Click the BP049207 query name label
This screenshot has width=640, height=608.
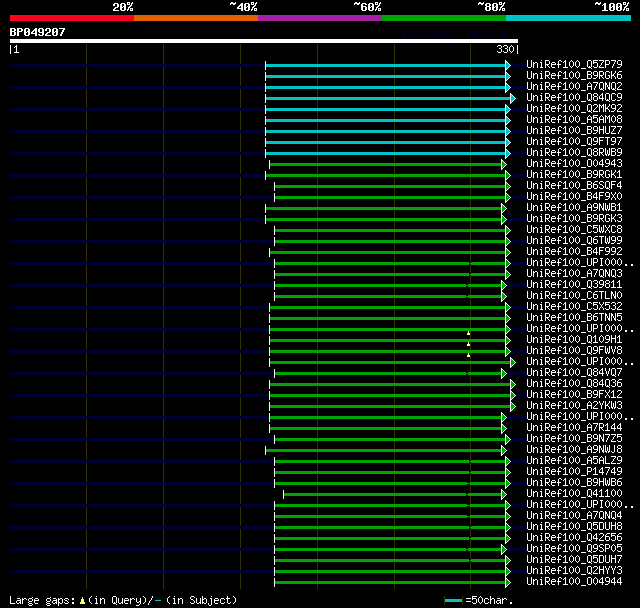click(x=38, y=32)
